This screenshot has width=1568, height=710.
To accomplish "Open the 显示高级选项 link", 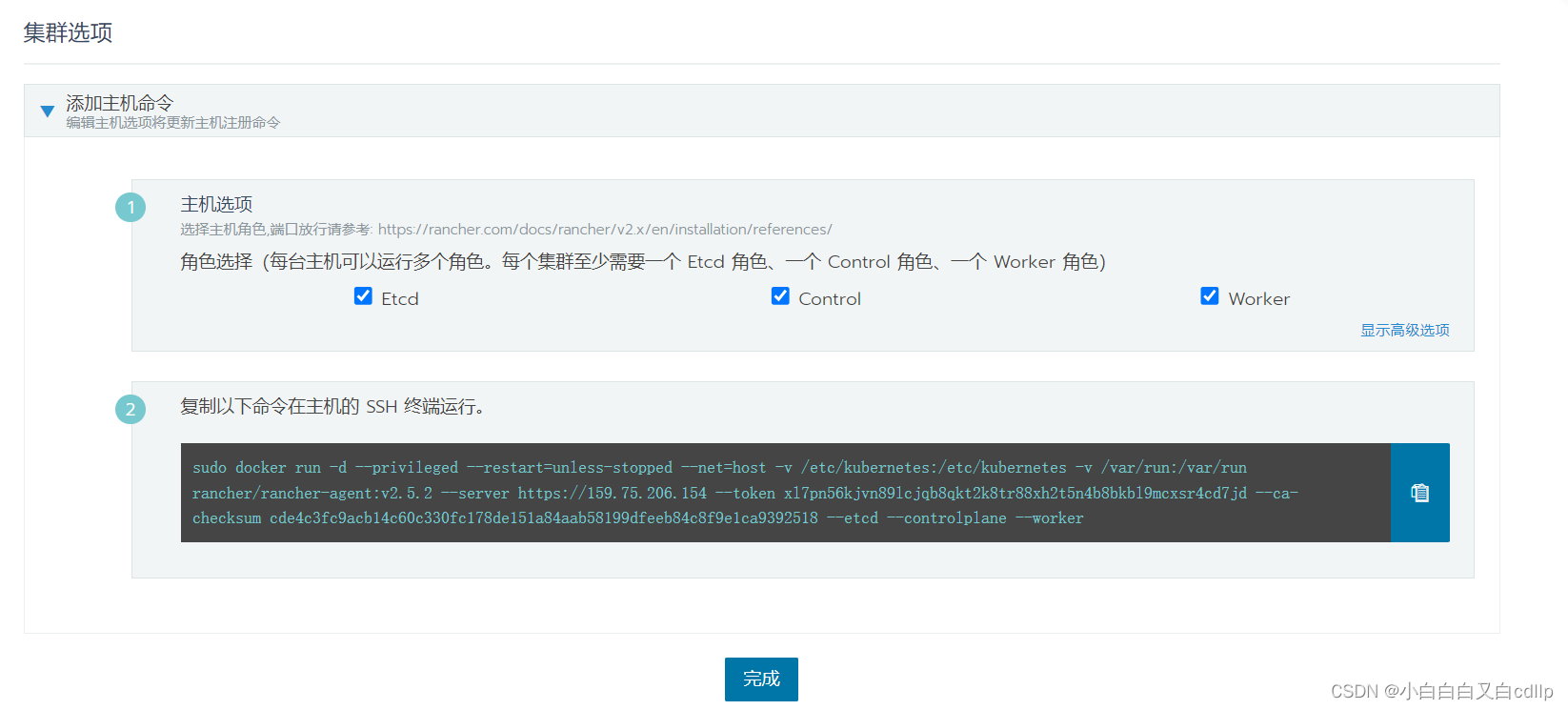I will point(1404,330).
